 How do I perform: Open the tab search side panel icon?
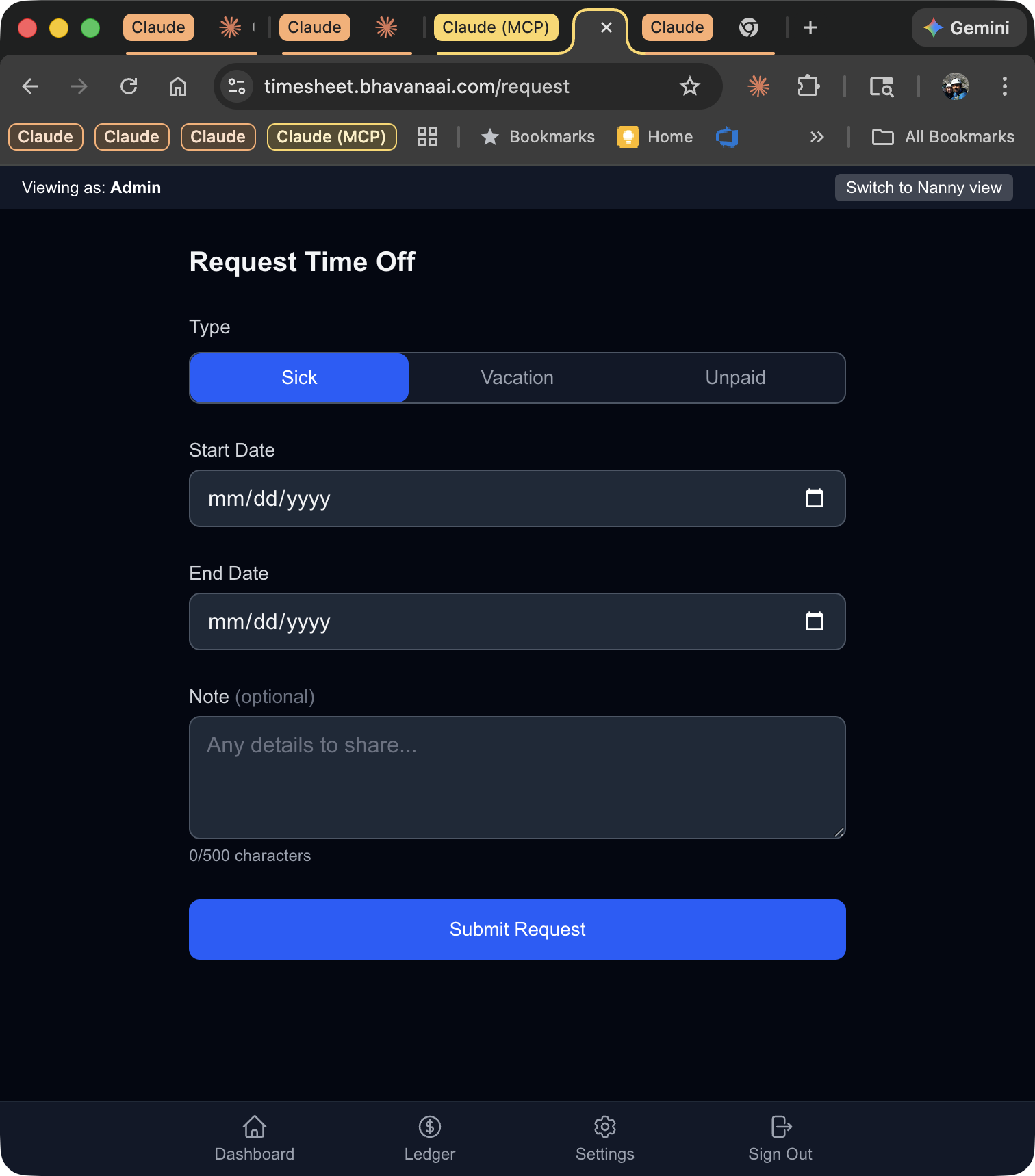coord(882,86)
